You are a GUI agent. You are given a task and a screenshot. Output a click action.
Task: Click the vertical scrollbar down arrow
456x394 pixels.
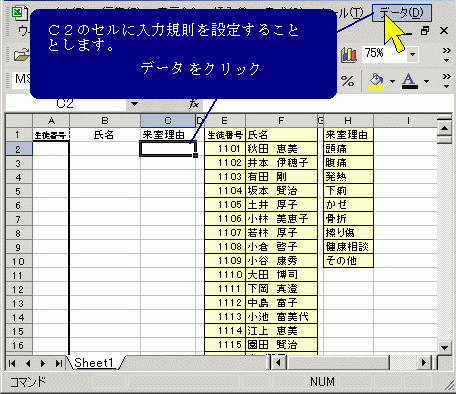tap(444, 347)
